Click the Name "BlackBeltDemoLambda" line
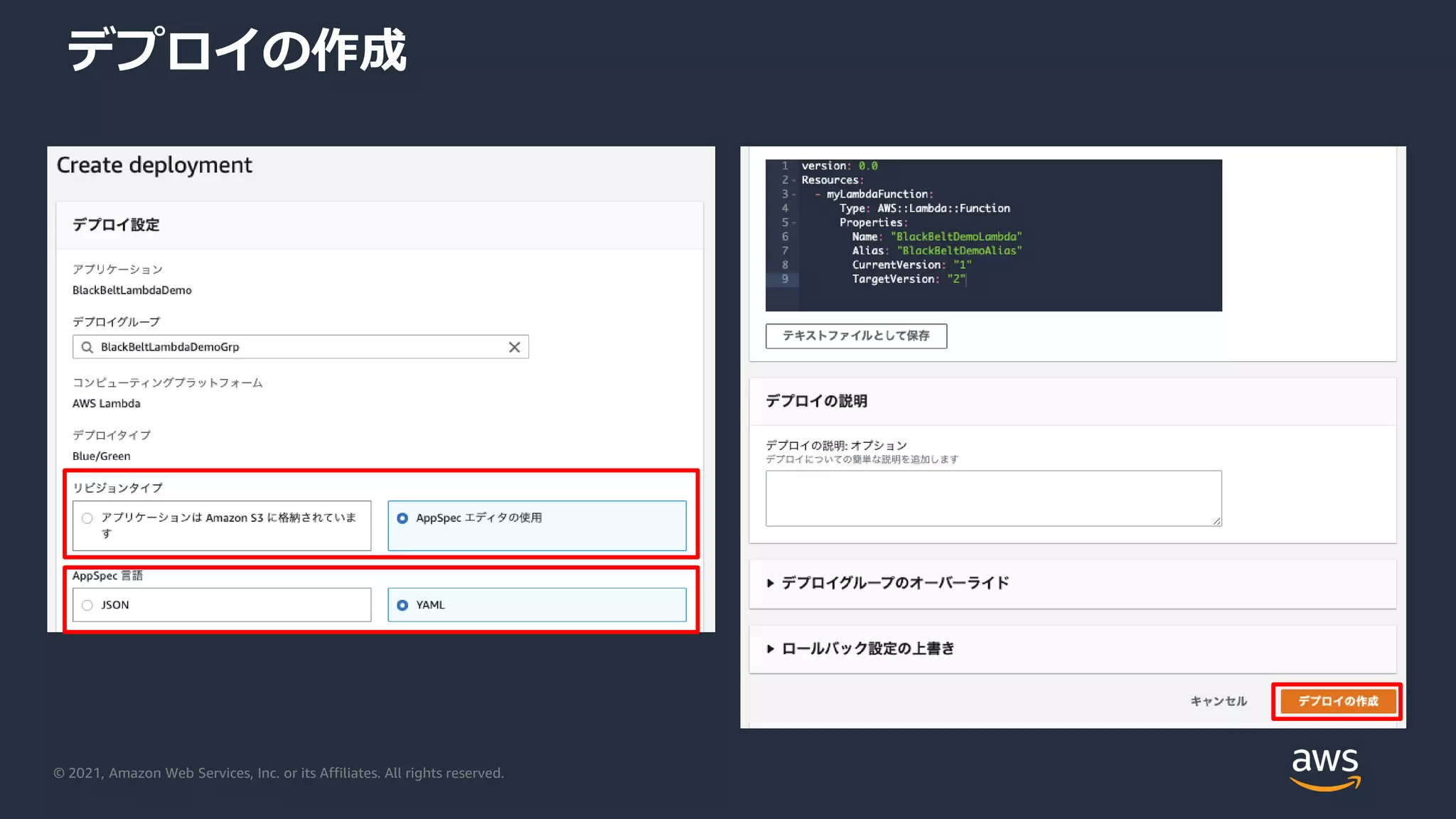Image resolution: width=1456 pixels, height=819 pixels. pyautogui.click(x=937, y=237)
